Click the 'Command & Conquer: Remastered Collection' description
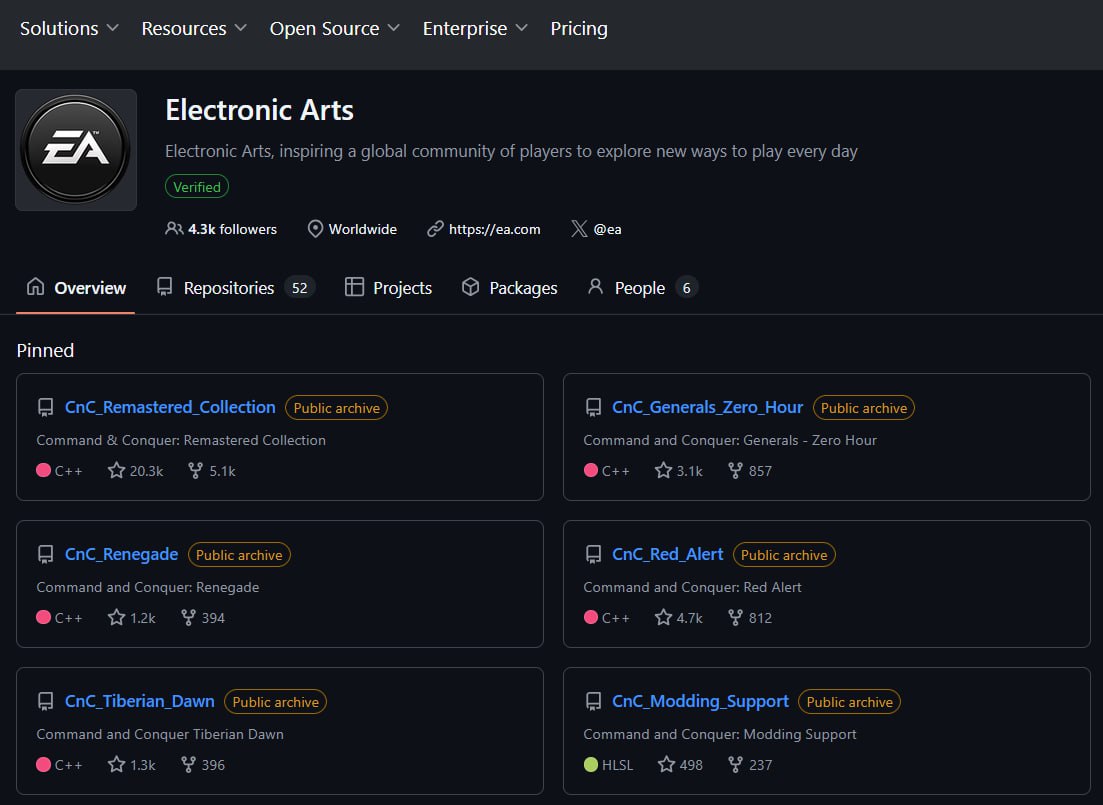The image size is (1103, 805). [181, 440]
